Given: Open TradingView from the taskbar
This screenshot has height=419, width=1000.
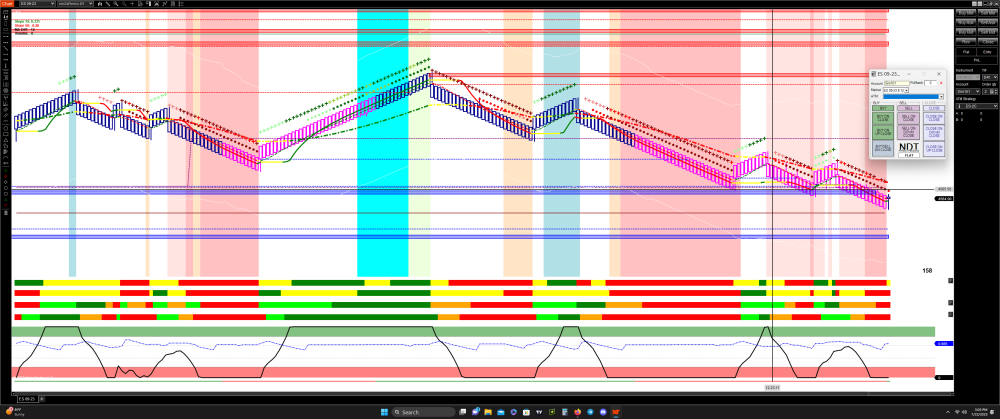Looking at the screenshot, I should 539,412.
